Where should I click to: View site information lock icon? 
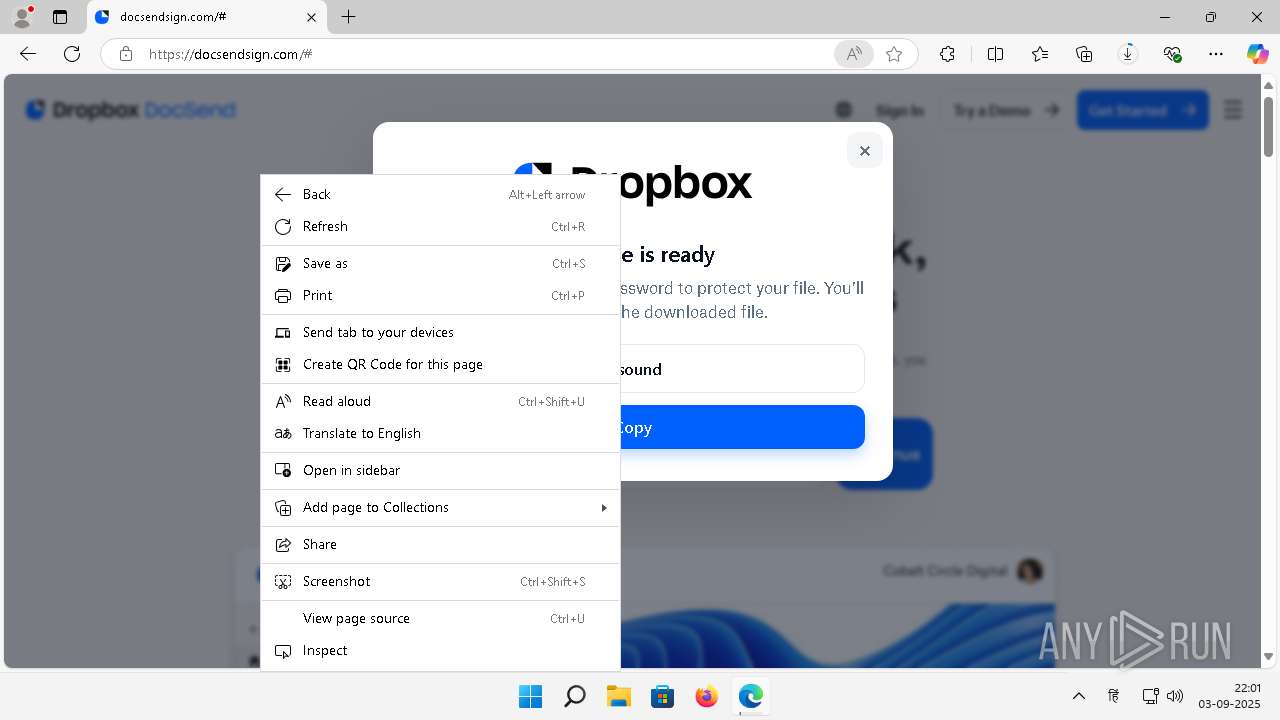coord(126,54)
